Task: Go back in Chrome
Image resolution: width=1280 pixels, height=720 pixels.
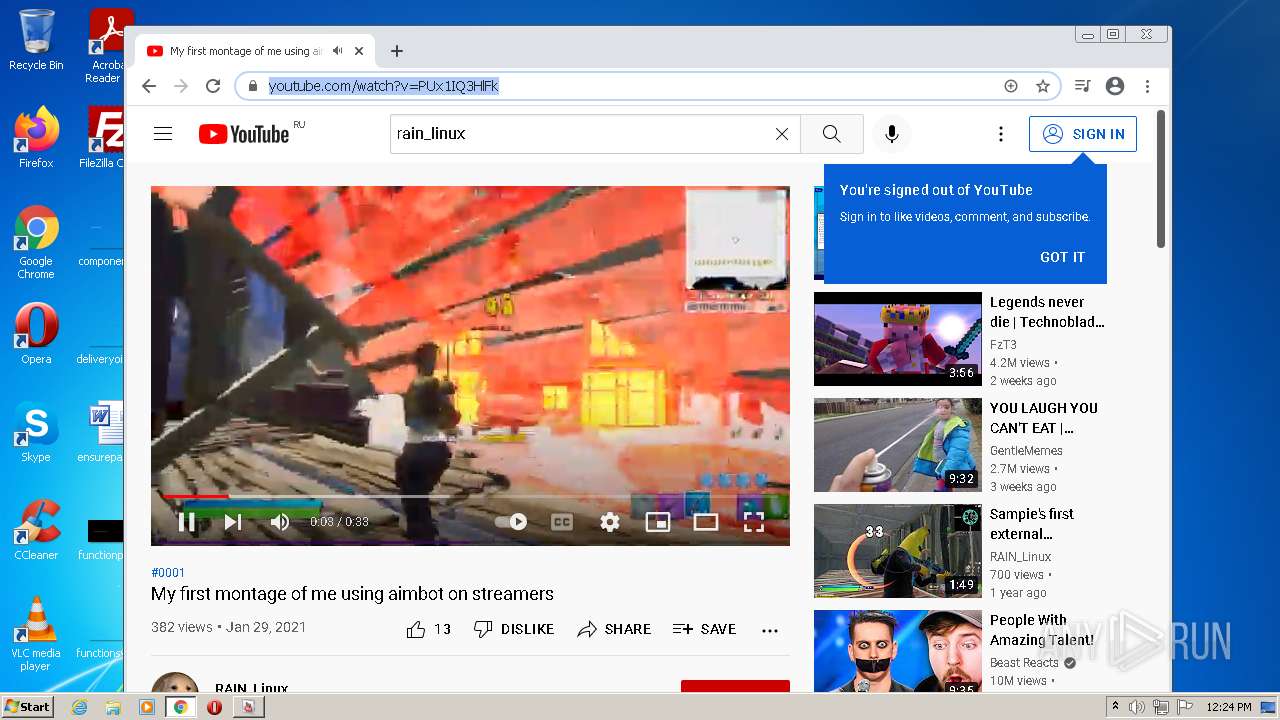Action: click(x=149, y=86)
